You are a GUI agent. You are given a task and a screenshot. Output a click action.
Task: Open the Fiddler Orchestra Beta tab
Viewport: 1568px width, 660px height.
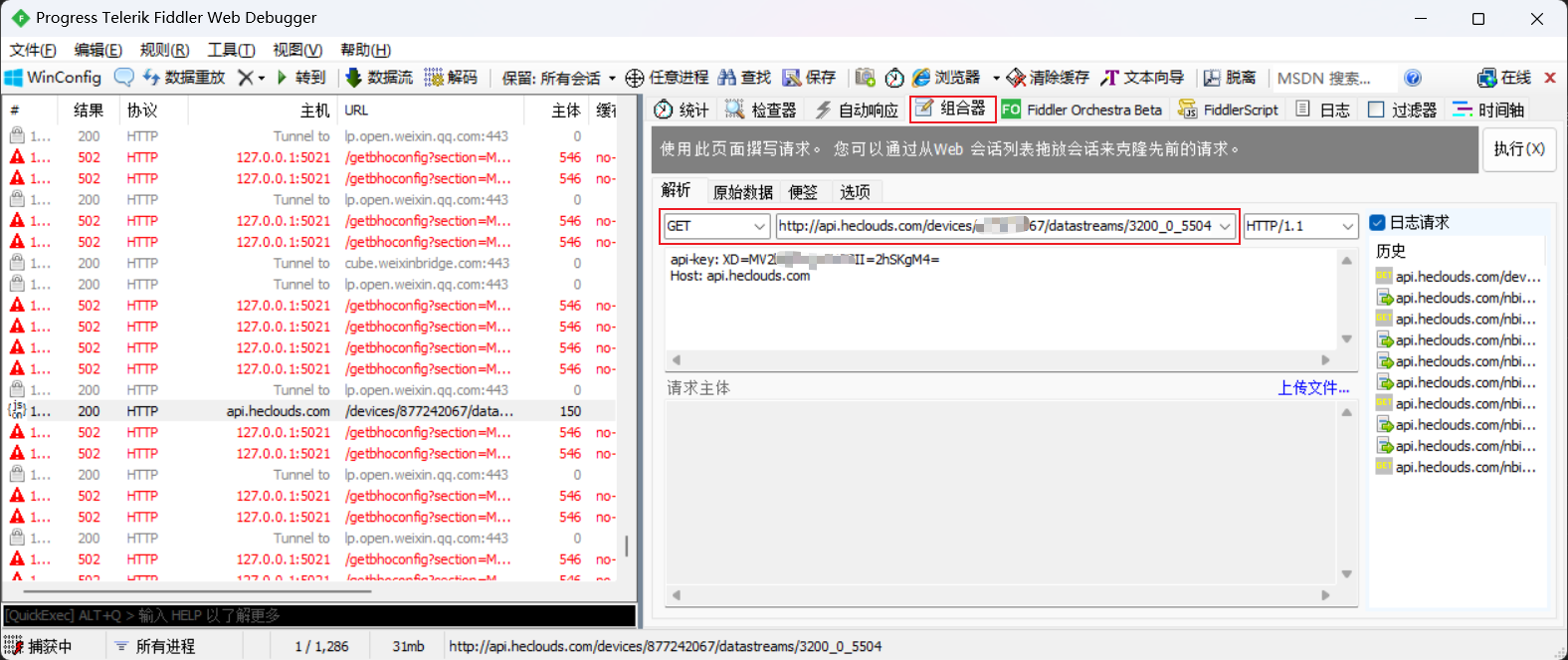tap(1081, 110)
